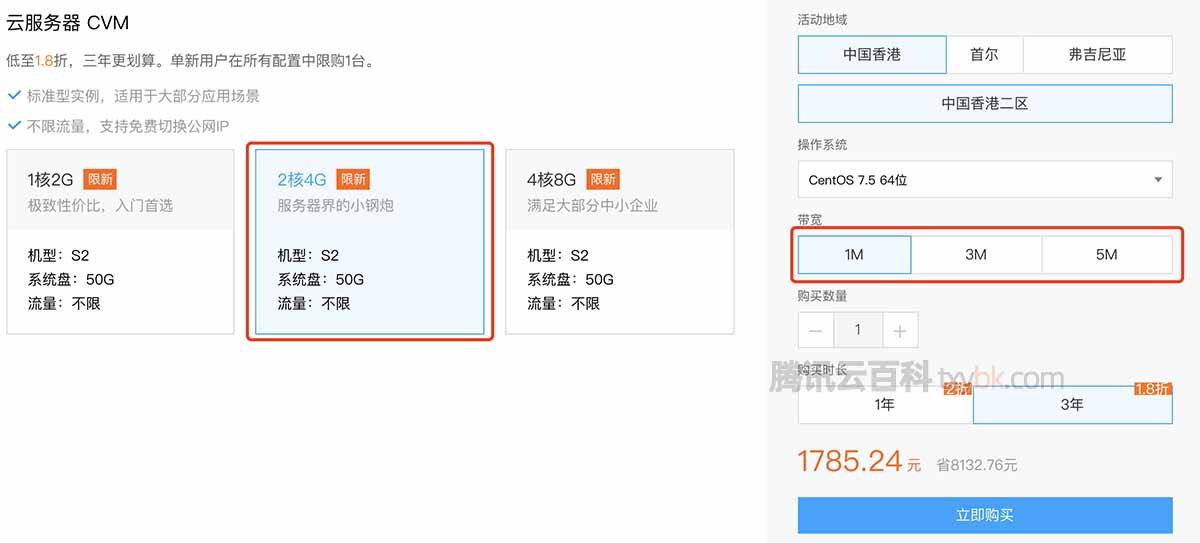Click the savings text 省8132.76元
The image size is (1200, 543).
[x=977, y=465]
